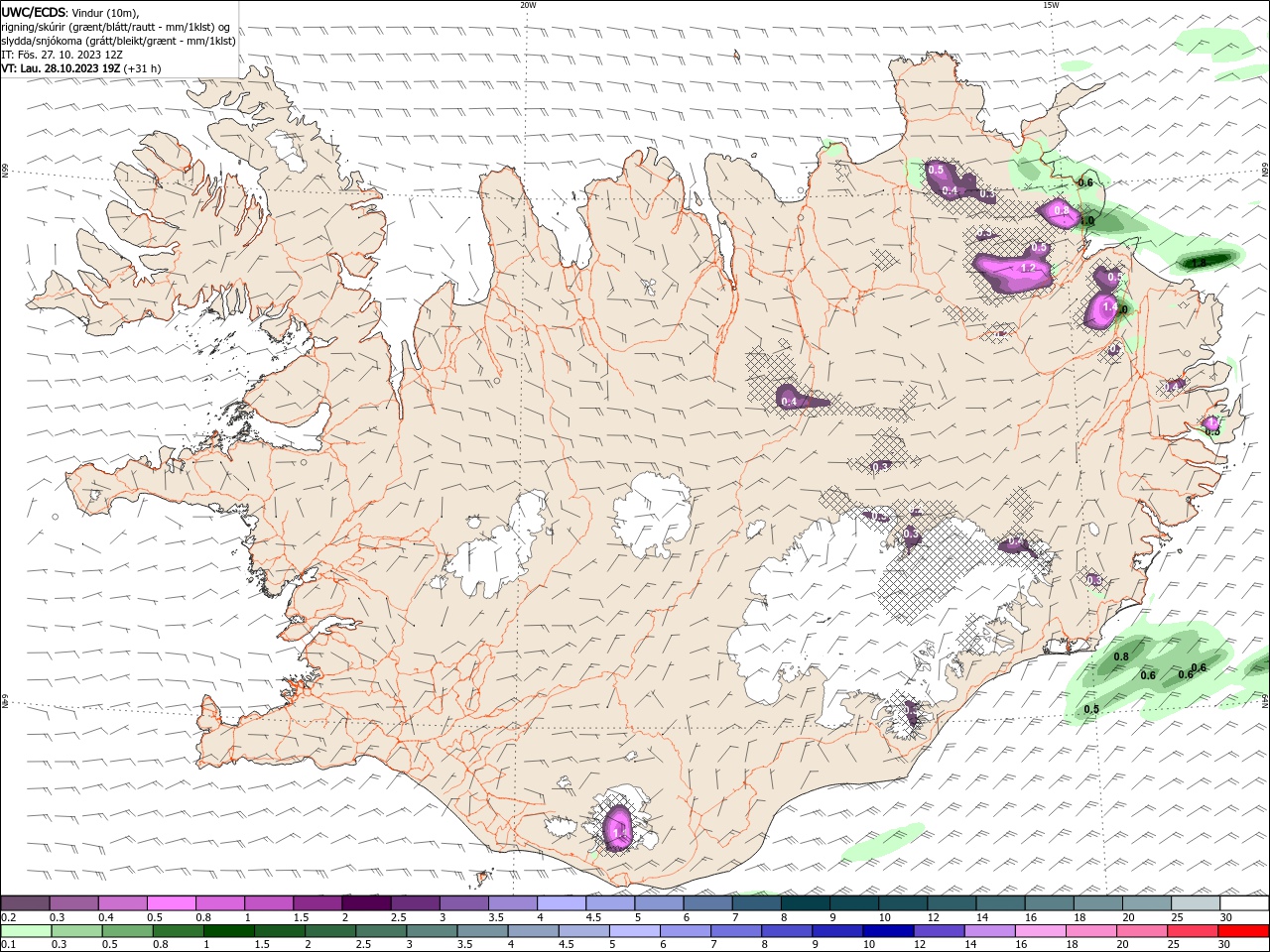The height and width of the screenshot is (952, 1270).
Task: Click the 'IT: Fös. 27. 10. 2023 12Z' text
Action: tap(62, 55)
